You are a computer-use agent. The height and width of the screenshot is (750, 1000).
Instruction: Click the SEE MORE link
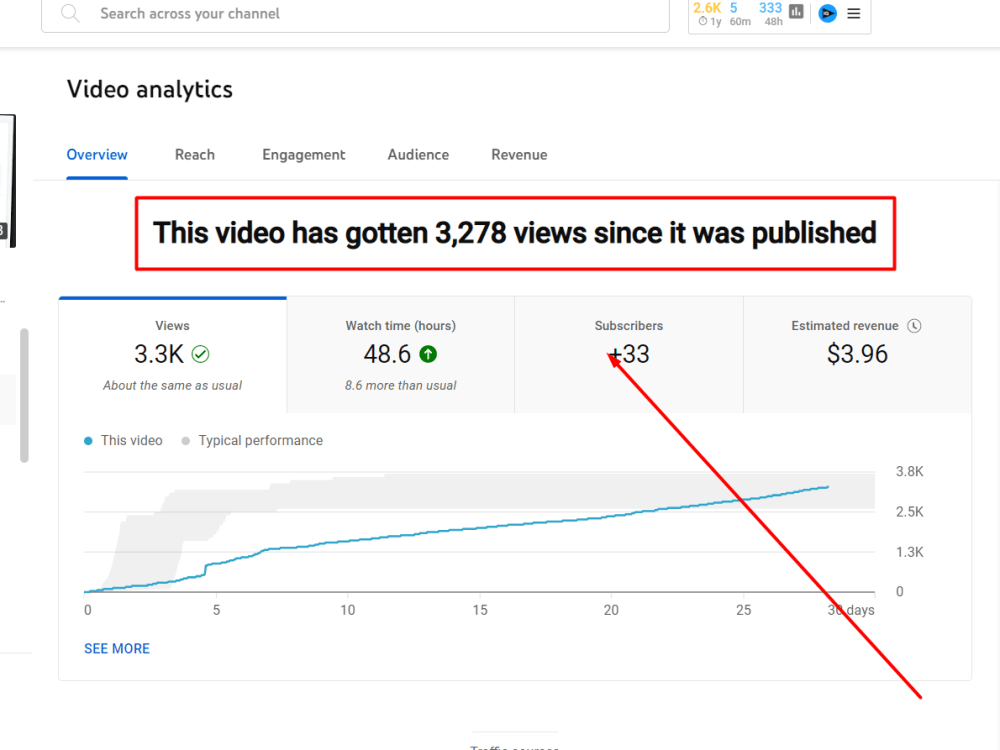(x=117, y=648)
